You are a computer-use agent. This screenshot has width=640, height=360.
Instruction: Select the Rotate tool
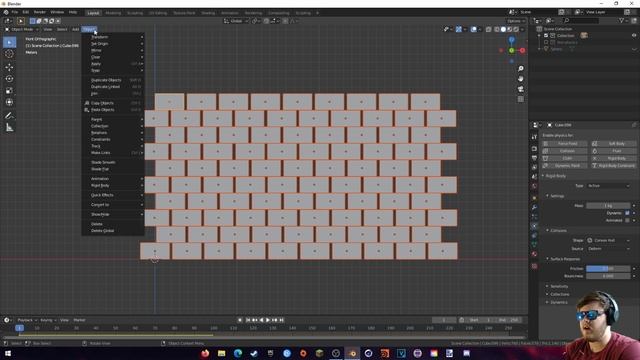click(9, 79)
